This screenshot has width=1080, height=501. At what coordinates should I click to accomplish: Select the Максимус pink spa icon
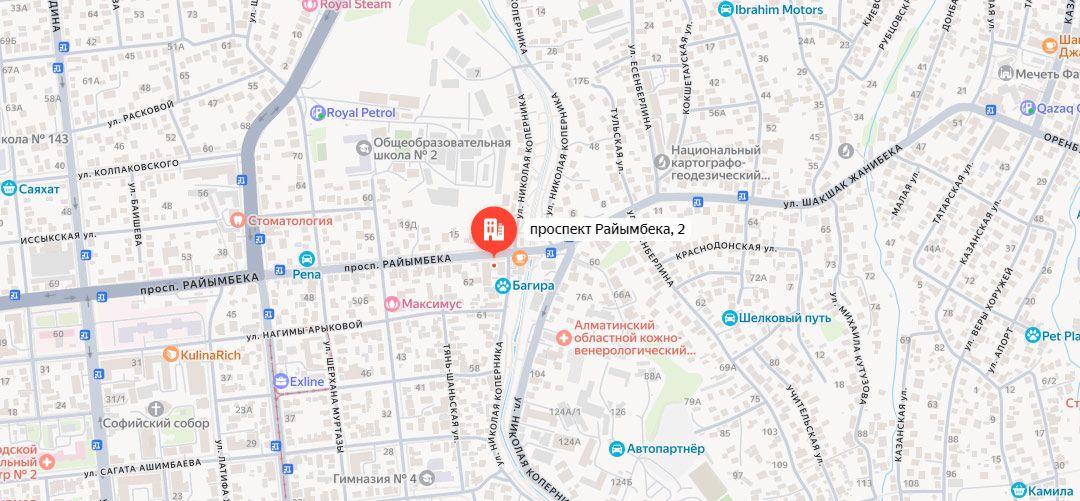tap(392, 303)
